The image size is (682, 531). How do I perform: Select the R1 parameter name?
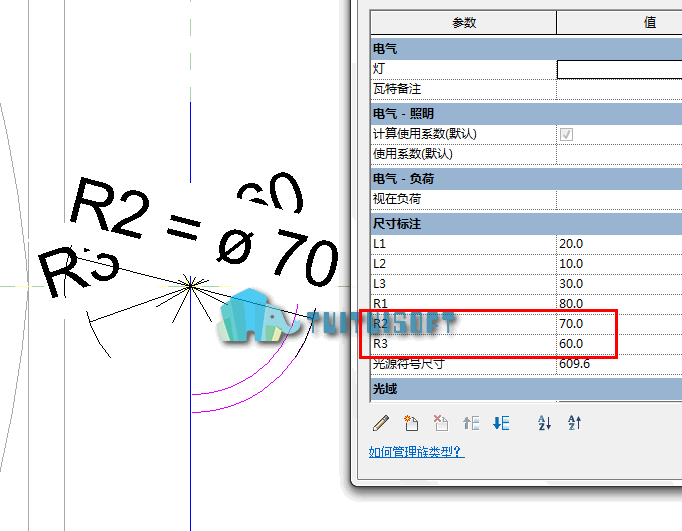click(380, 303)
